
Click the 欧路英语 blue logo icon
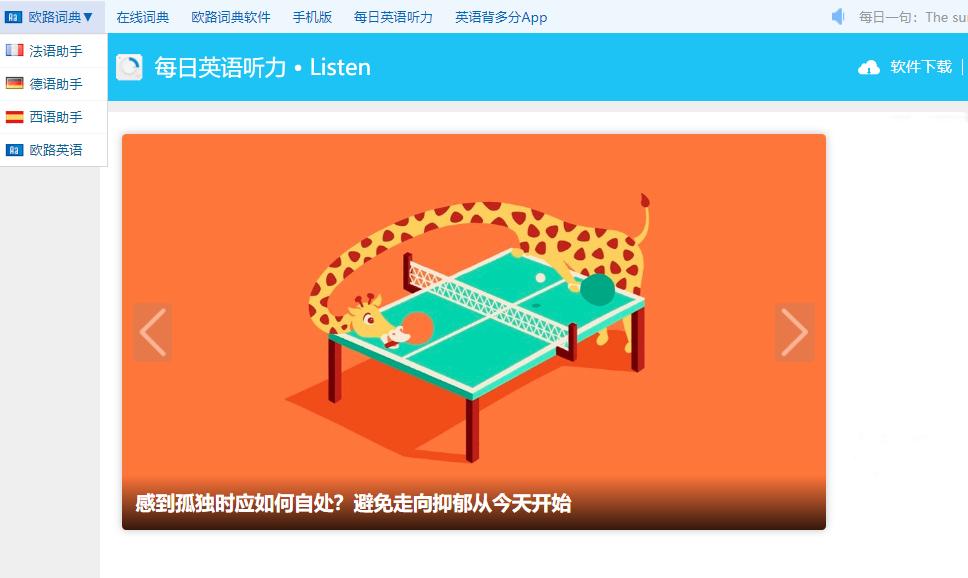(x=15, y=149)
